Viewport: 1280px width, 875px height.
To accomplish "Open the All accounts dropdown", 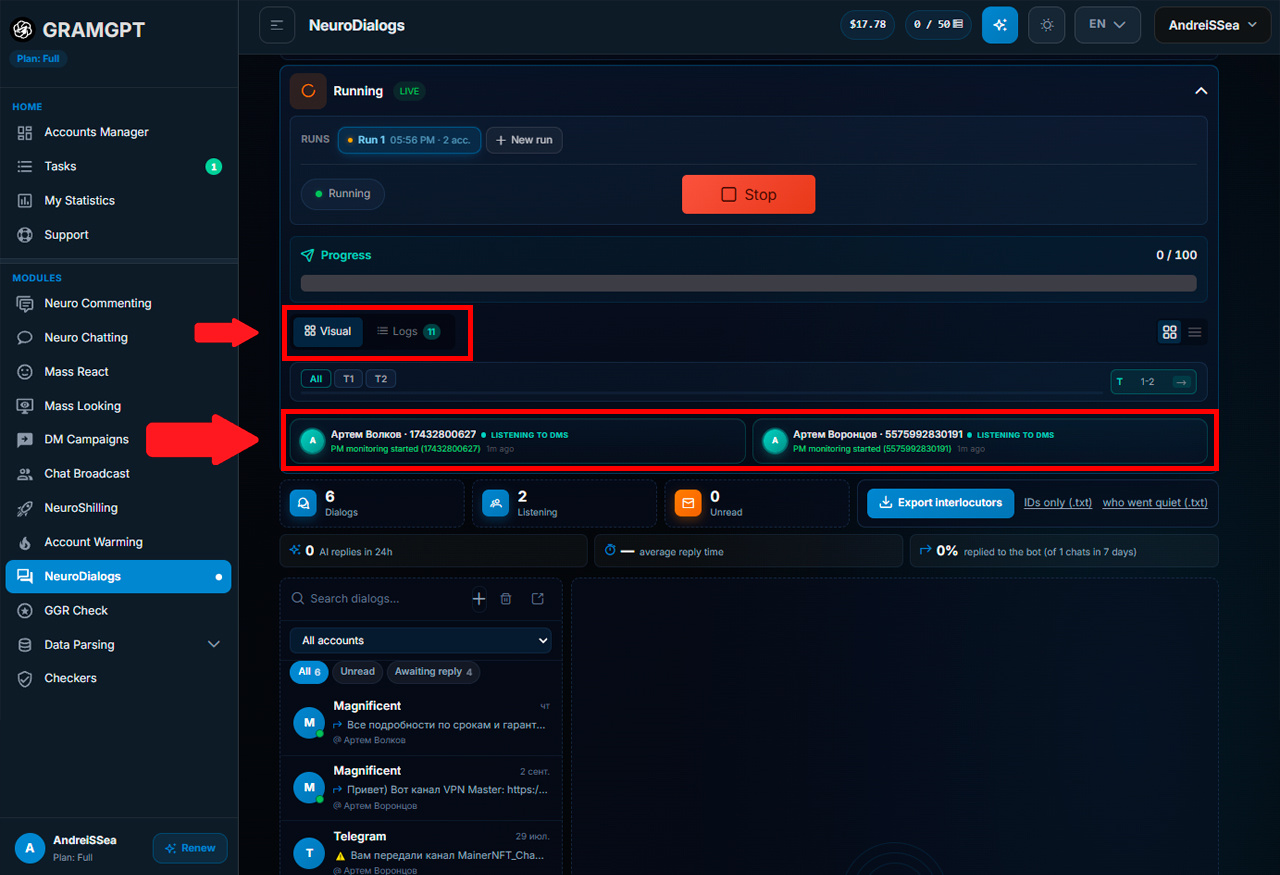I will (421, 640).
